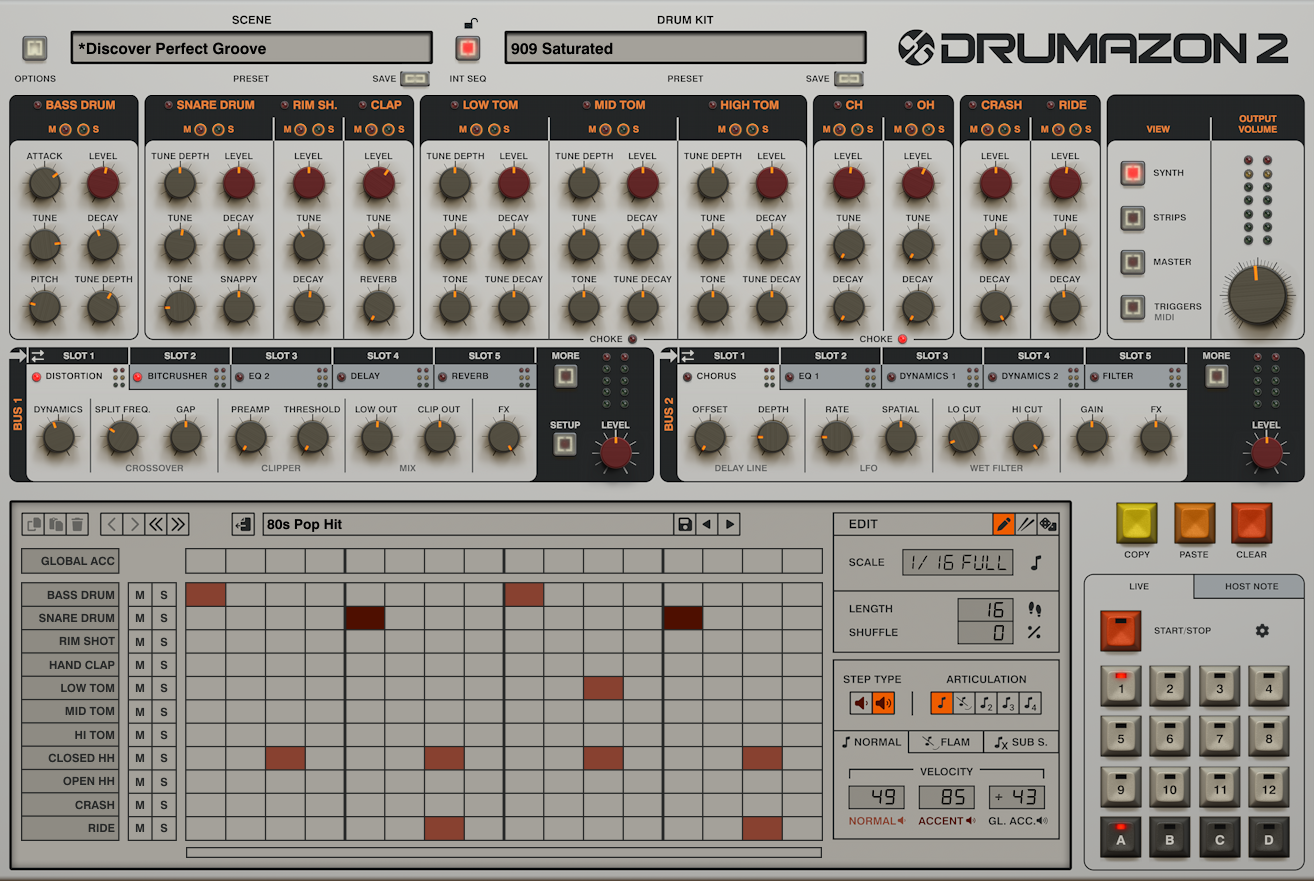Screen dimensions: 1314x881
Task: Open the Drum Kit preset selector
Action: pos(684,48)
